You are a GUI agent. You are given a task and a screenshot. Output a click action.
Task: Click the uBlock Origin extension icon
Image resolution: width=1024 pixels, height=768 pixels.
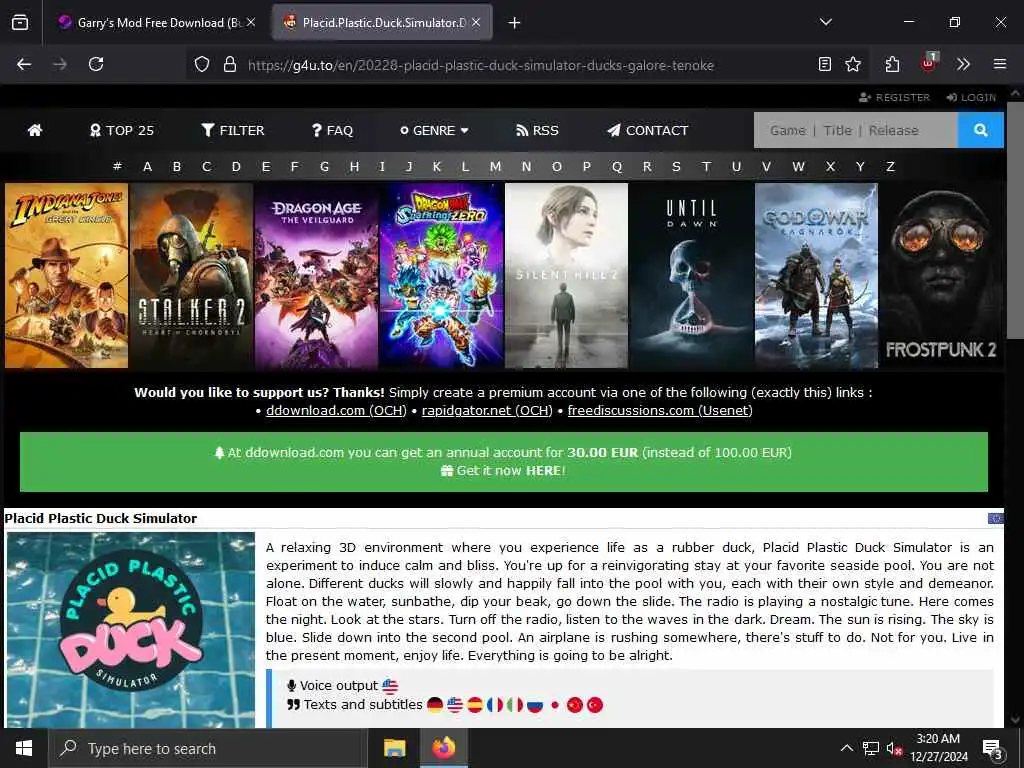pos(928,63)
